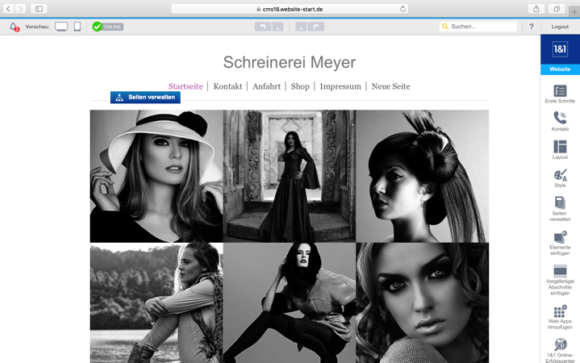The image size is (580, 363).
Task: Click the notification bell icon
Action: pos(14,27)
